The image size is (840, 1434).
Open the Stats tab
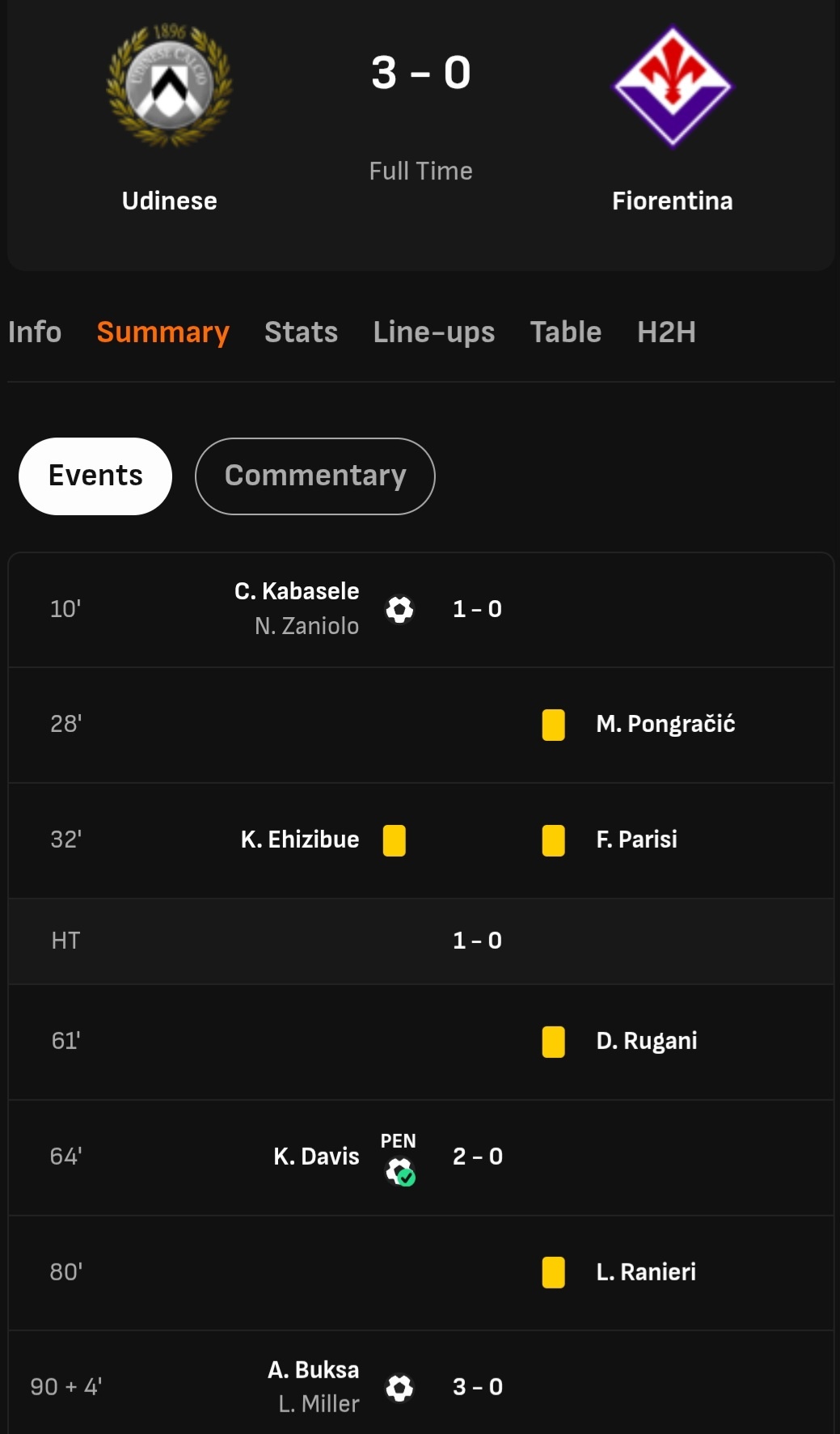(x=301, y=332)
